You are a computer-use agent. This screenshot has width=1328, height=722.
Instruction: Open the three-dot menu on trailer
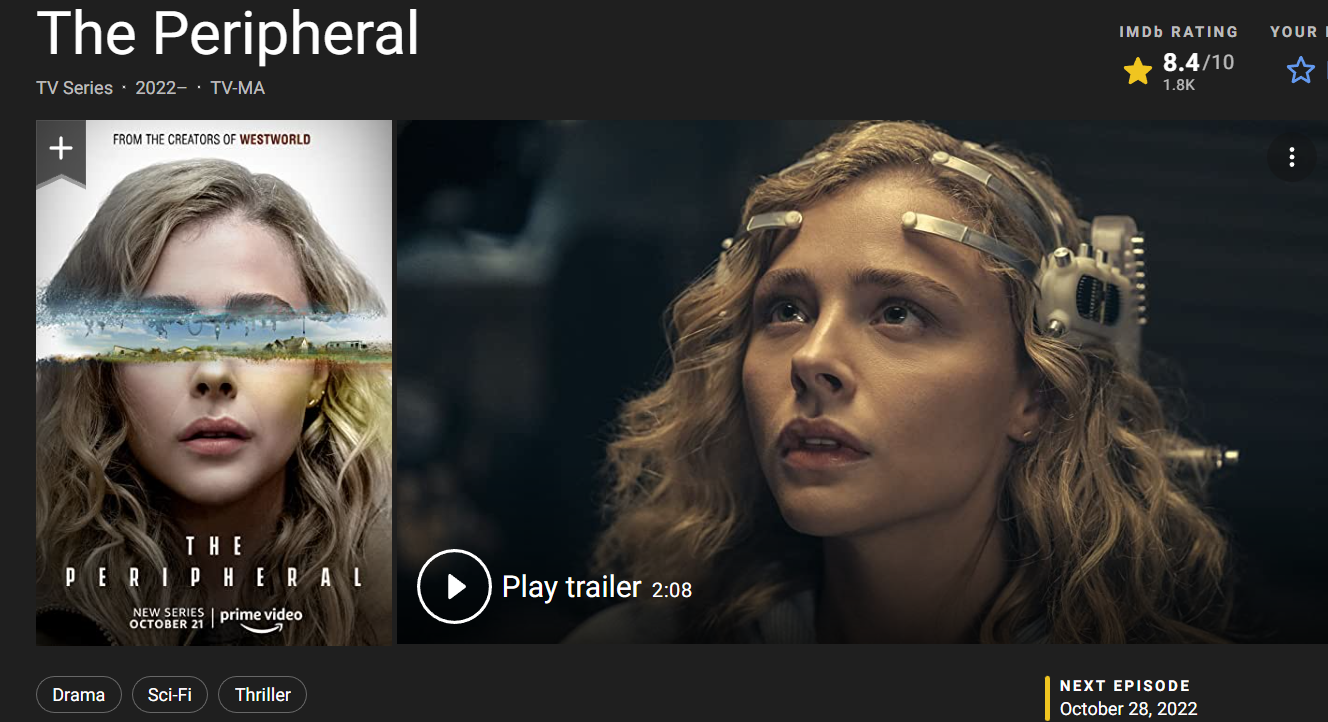1292,157
